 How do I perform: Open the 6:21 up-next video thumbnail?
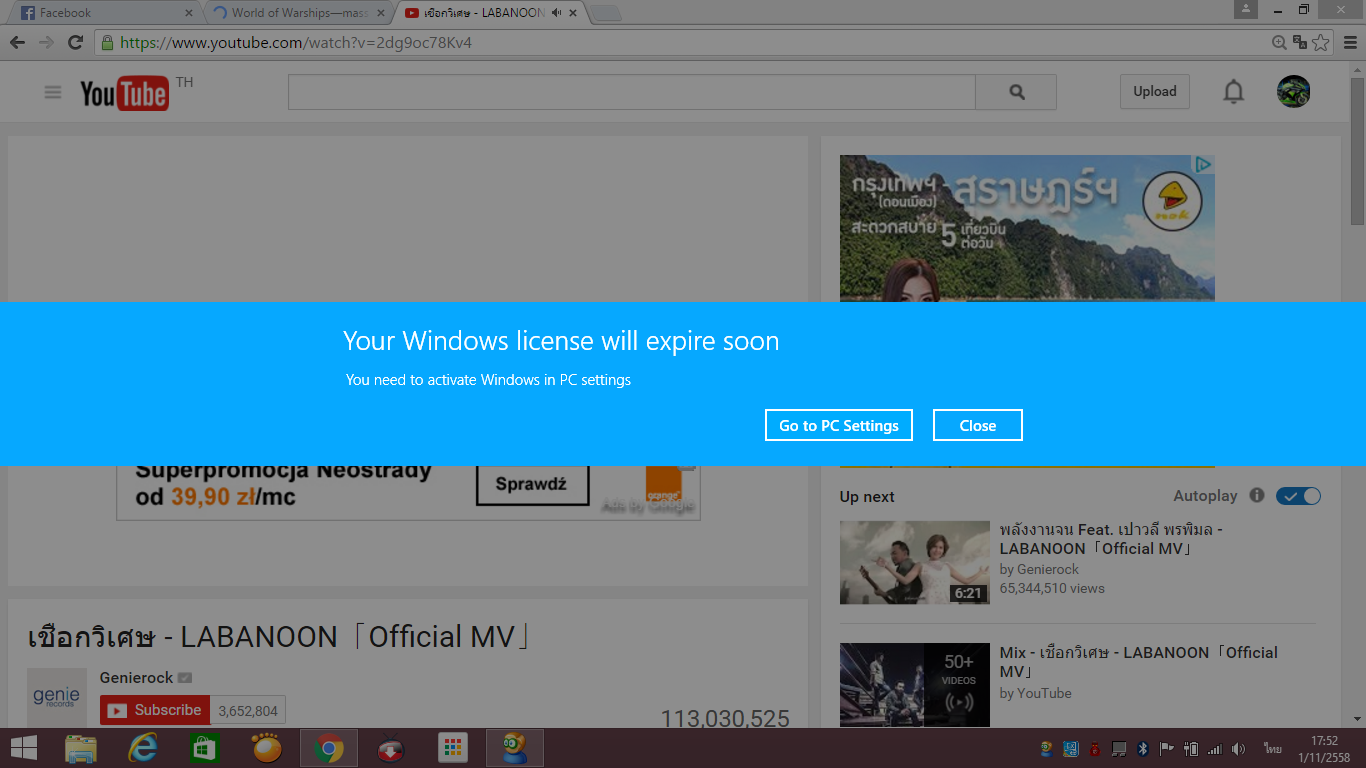point(915,562)
